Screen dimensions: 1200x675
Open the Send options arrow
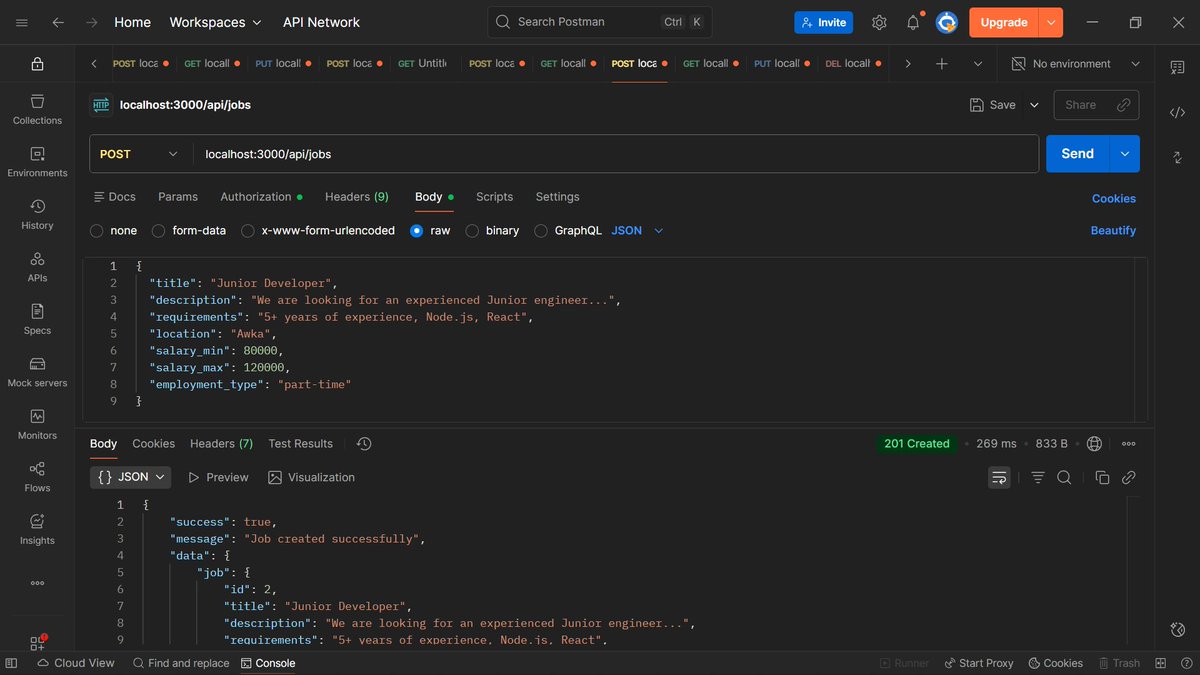1124,154
